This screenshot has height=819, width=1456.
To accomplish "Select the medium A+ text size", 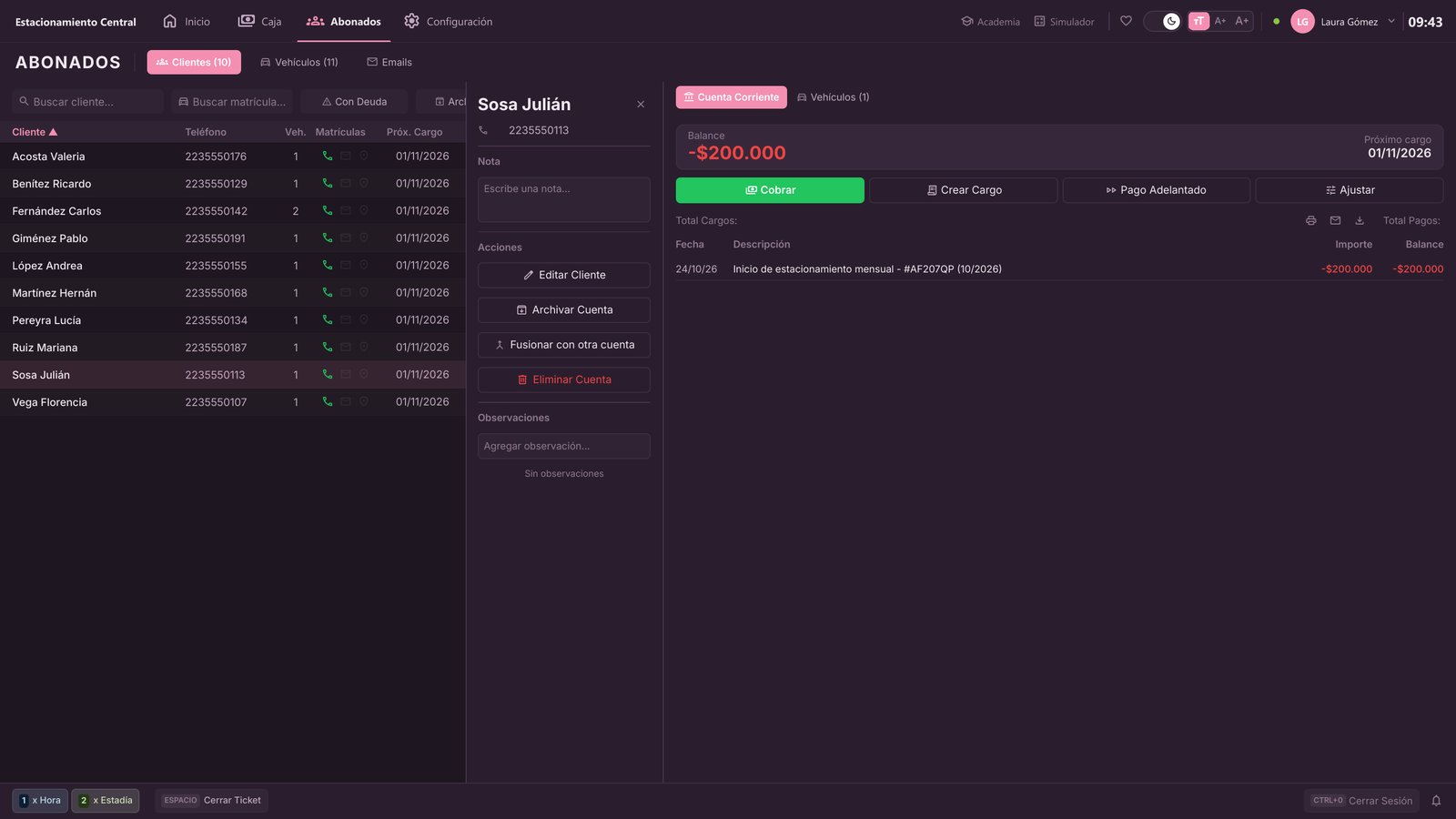I will (x=1220, y=21).
